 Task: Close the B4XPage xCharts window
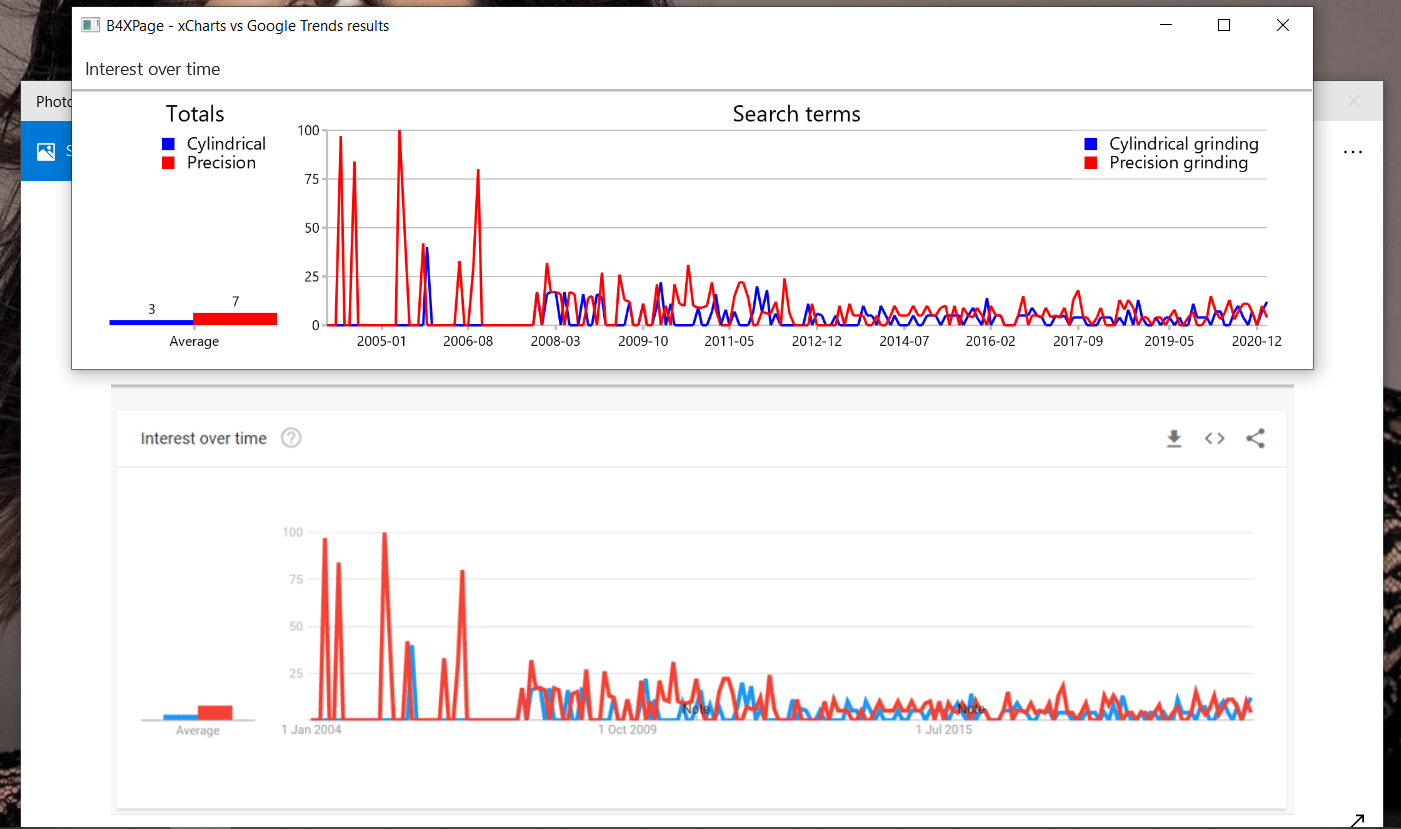(1283, 26)
